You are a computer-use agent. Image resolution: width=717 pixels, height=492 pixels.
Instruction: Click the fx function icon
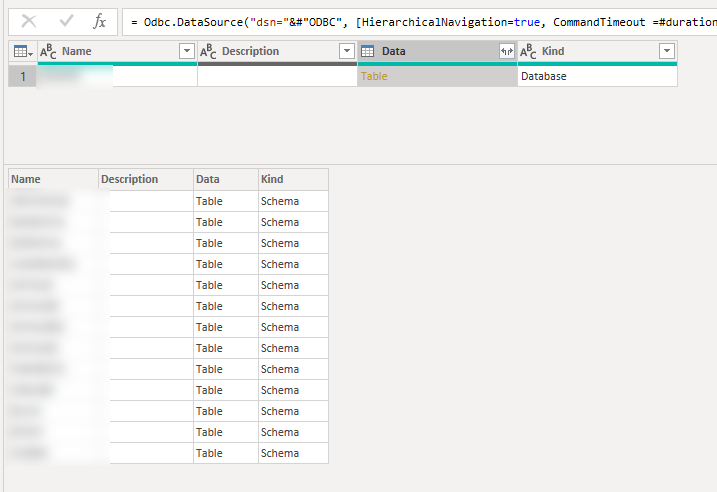[99, 21]
